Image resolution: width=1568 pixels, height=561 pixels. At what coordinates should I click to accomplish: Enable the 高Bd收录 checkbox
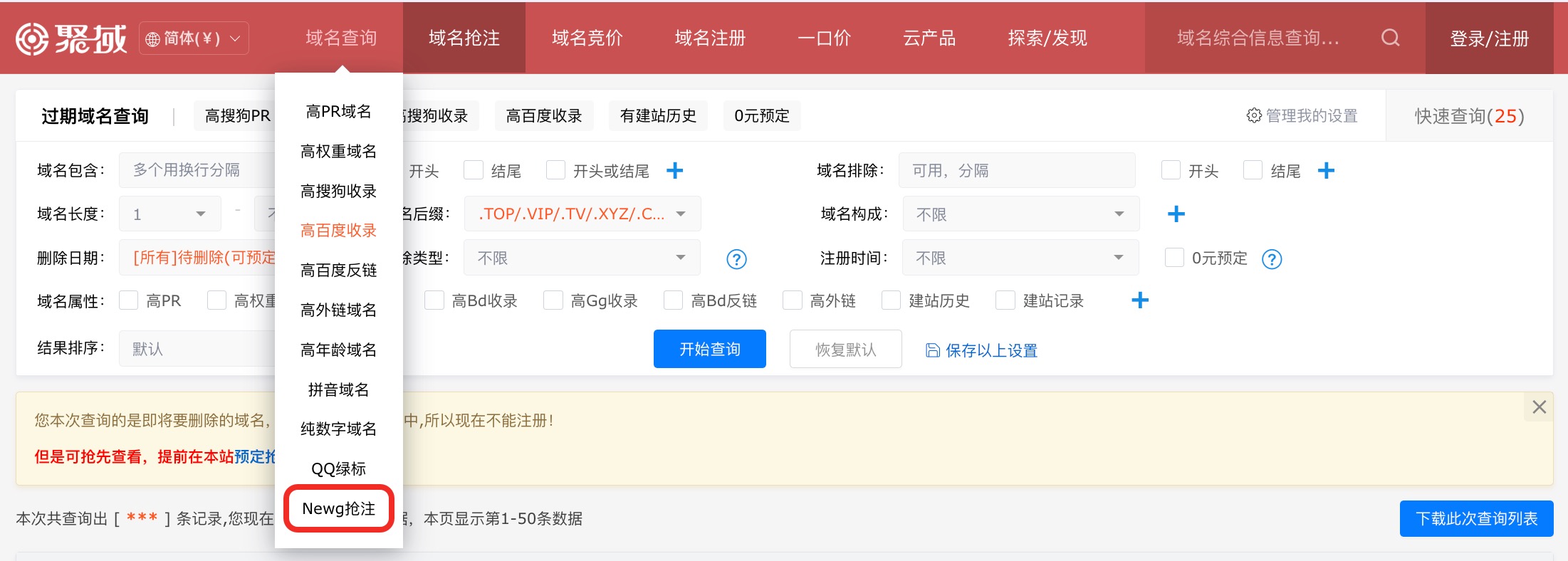(434, 300)
